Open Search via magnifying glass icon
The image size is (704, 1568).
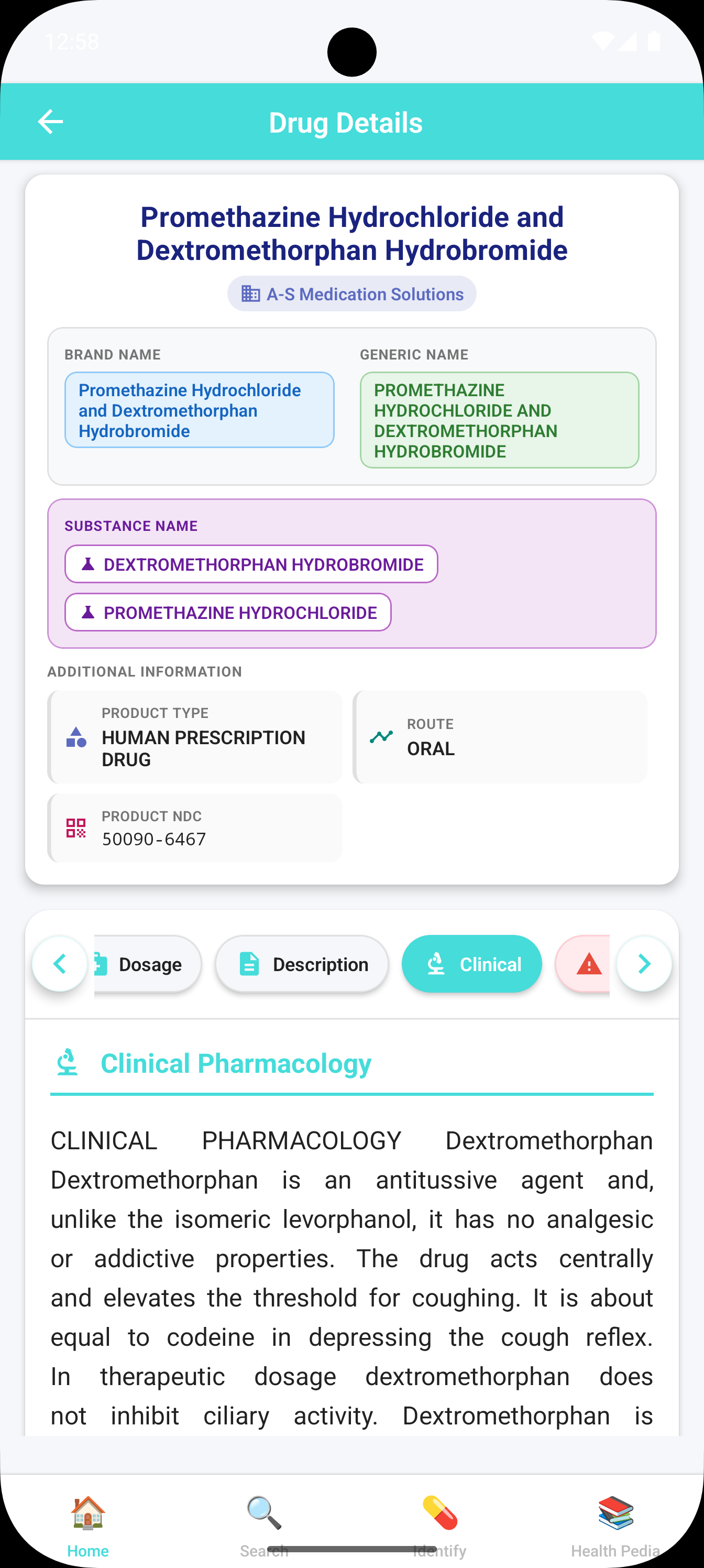pos(264,1512)
